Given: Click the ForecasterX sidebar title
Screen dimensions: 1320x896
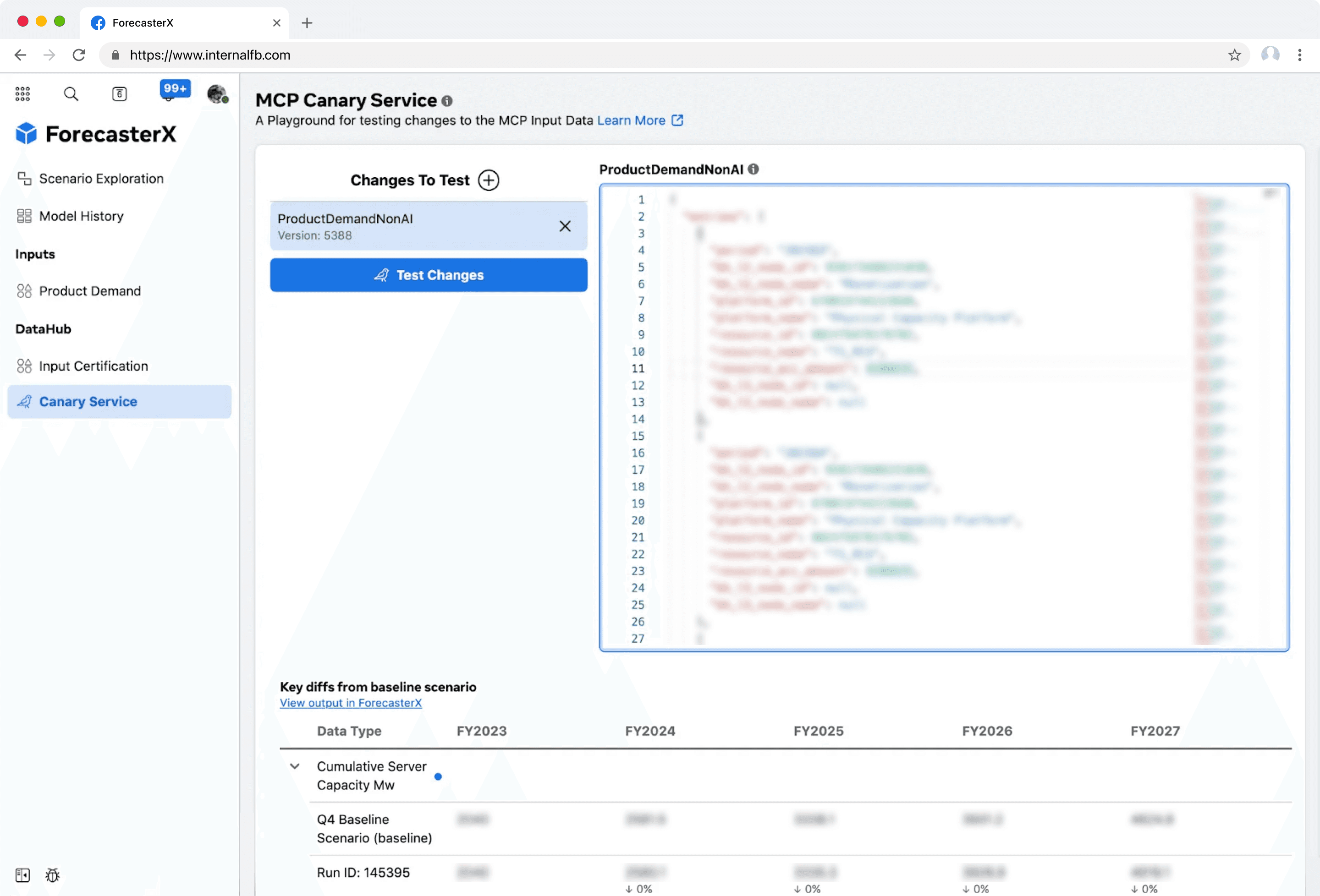Looking at the screenshot, I should point(111,134).
